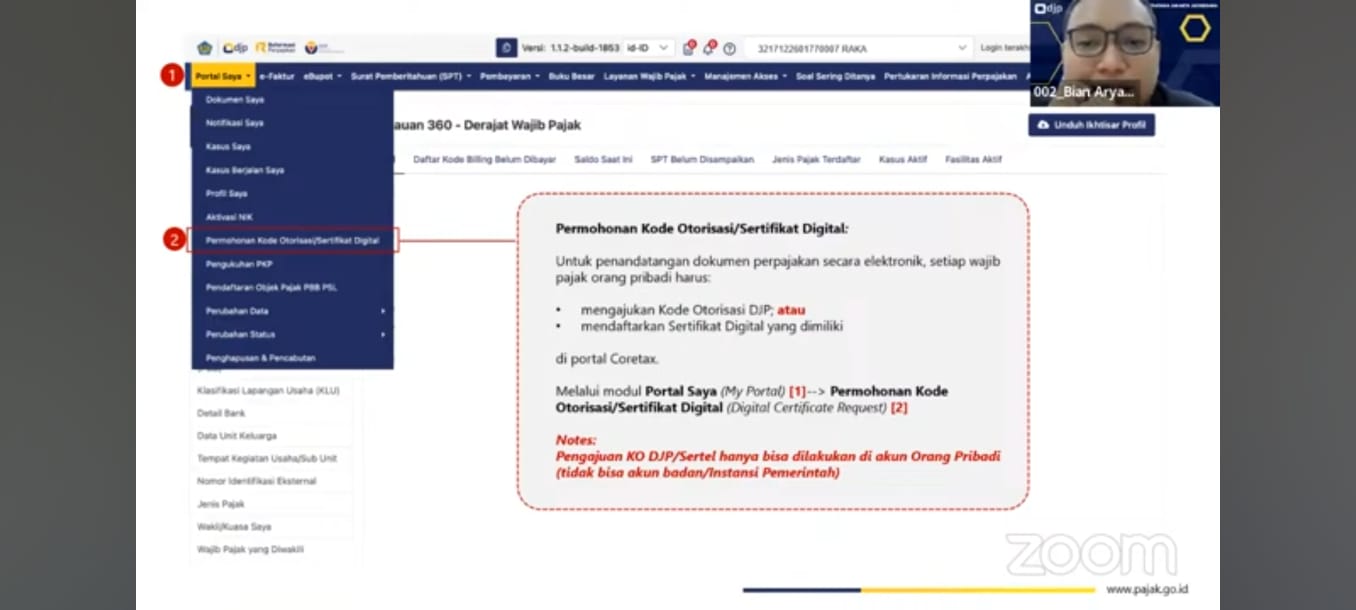Click Wakil/Kuasa Saya in the sidebar
This screenshot has height=610, width=1356.
point(234,527)
